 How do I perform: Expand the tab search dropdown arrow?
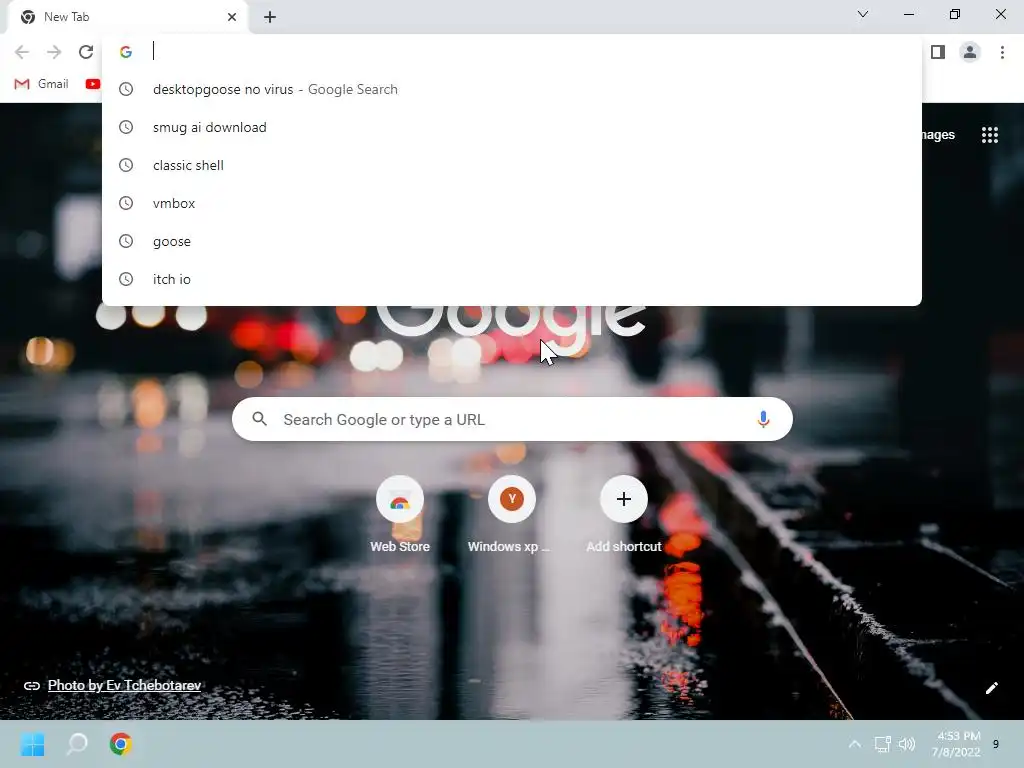(863, 14)
